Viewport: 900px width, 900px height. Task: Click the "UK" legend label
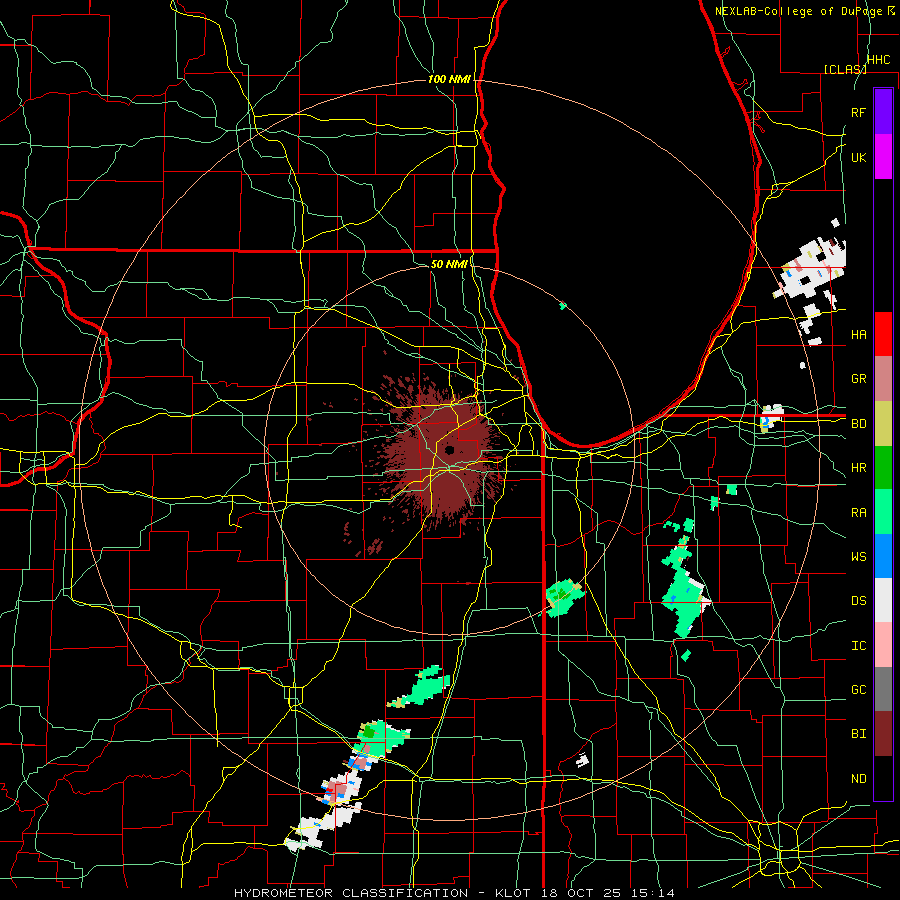(x=859, y=157)
